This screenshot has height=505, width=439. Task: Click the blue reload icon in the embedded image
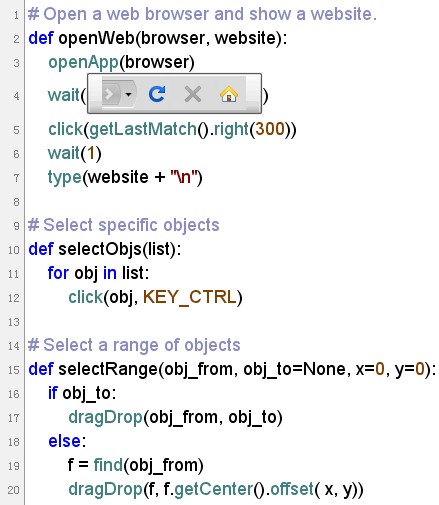[x=157, y=94]
